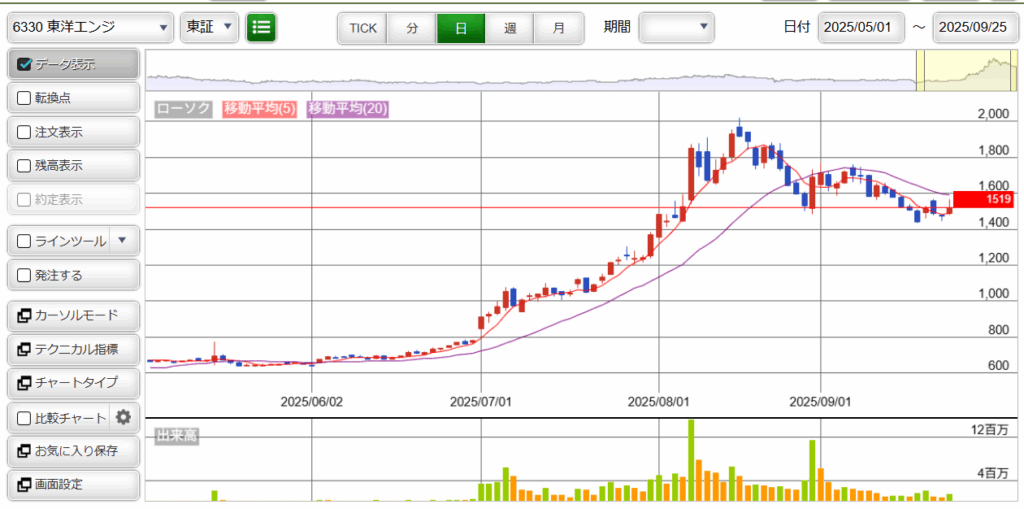
Task: Open the ラインツール dropdown arrow
Action: pos(122,241)
